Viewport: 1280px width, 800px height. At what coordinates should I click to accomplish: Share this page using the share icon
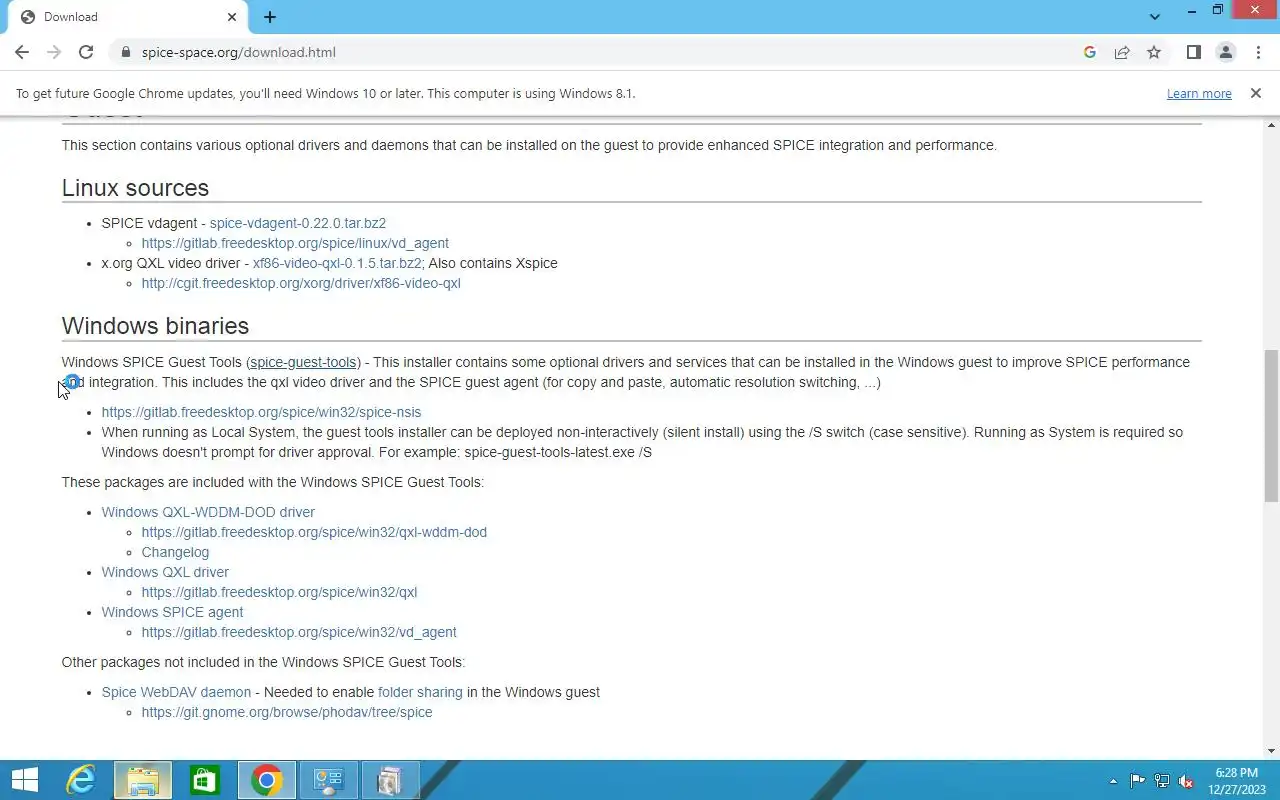(1122, 52)
